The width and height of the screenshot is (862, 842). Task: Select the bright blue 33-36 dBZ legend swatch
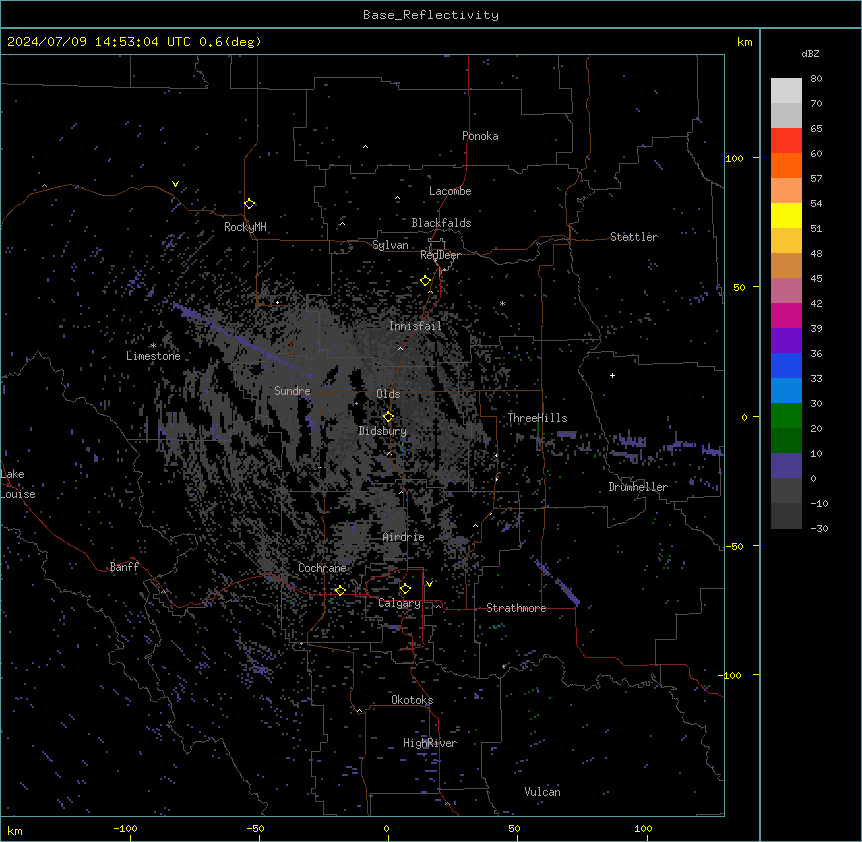pyautogui.click(x=786, y=365)
